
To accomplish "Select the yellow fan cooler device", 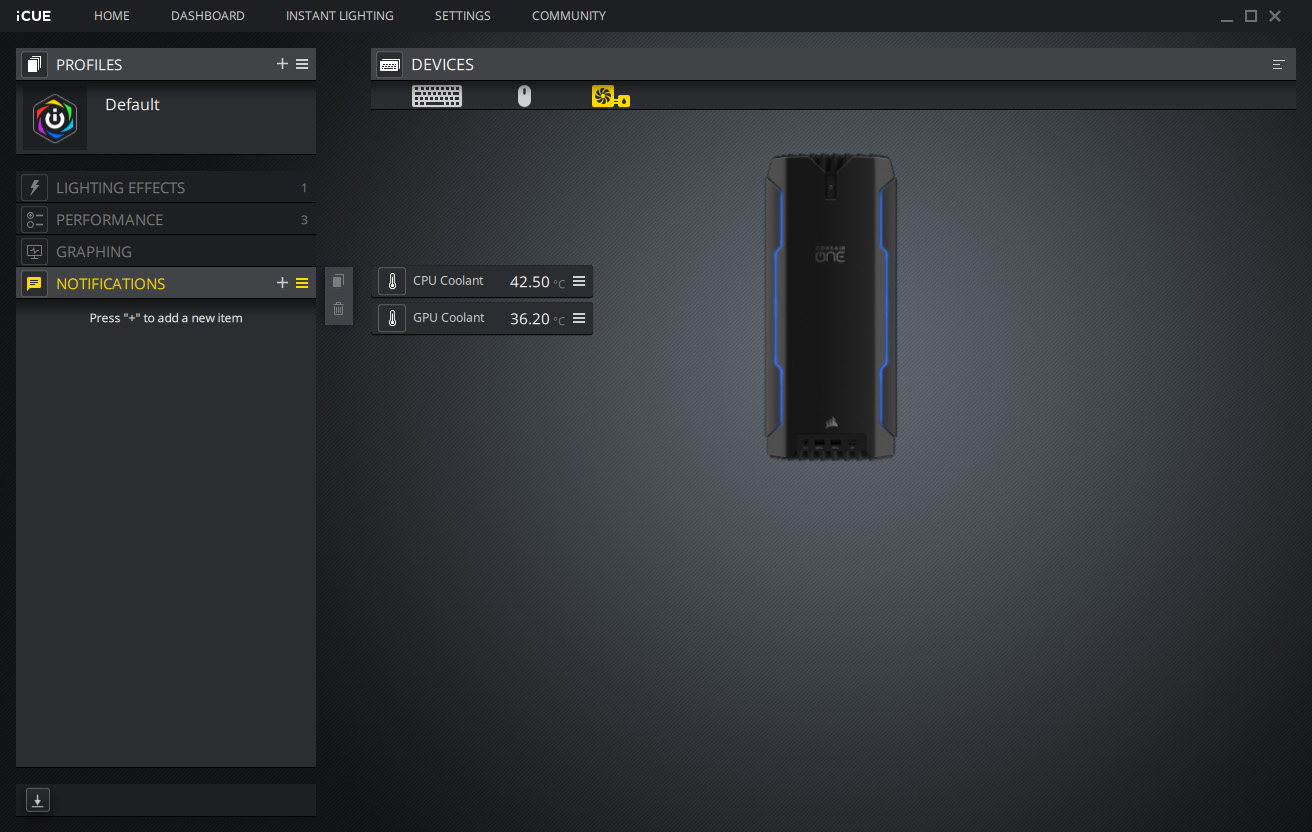I will (610, 96).
